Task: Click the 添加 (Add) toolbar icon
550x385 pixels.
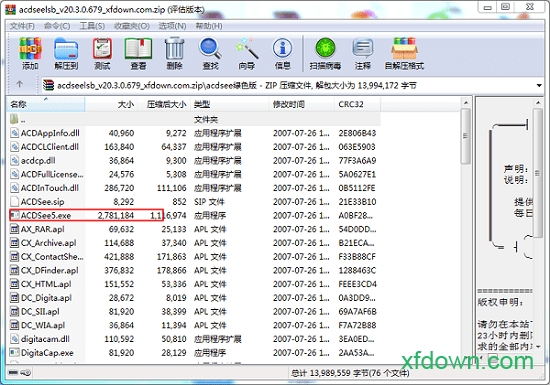Action: coord(30,53)
